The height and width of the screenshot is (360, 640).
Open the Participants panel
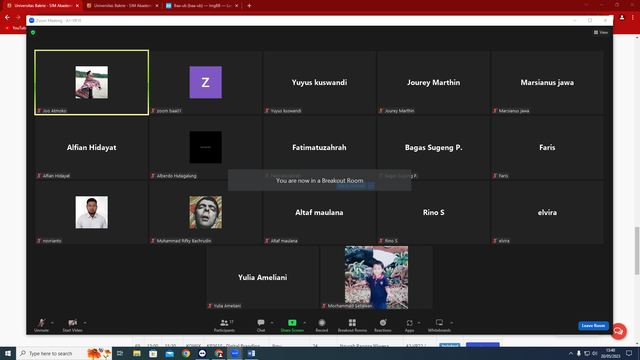pos(224,325)
